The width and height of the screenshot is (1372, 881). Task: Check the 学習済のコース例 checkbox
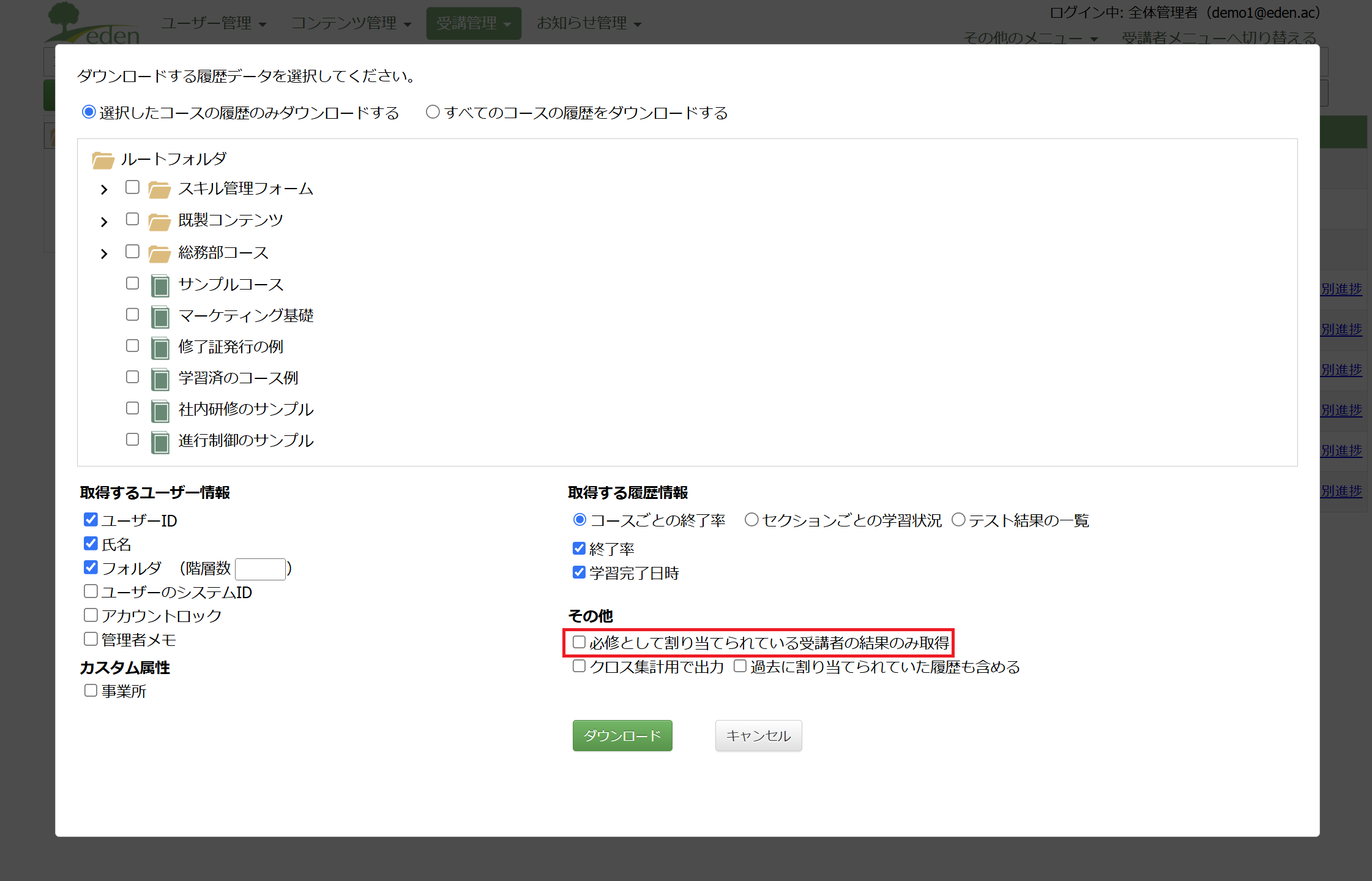pyautogui.click(x=132, y=377)
